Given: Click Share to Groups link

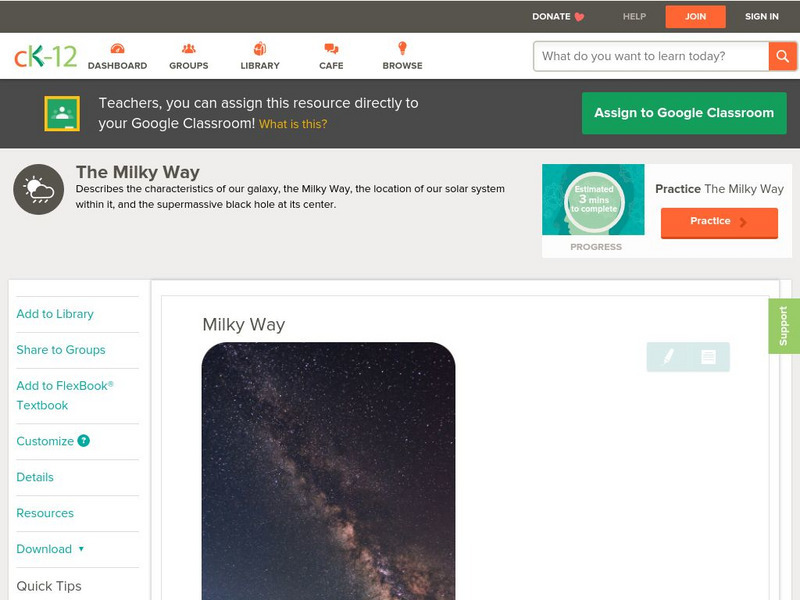Looking at the screenshot, I should 61,349.
